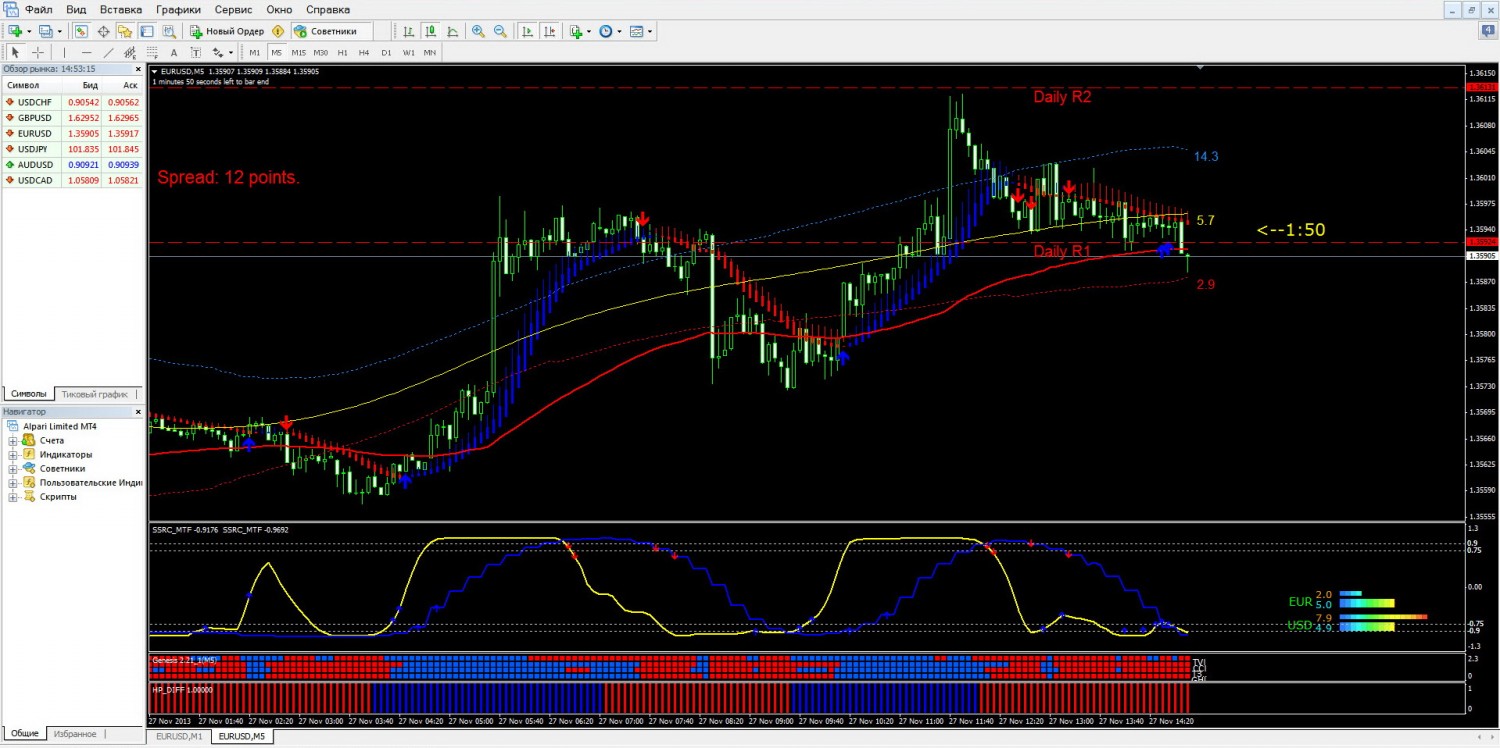
Task: Set timeframe to H1
Action: pos(343,52)
